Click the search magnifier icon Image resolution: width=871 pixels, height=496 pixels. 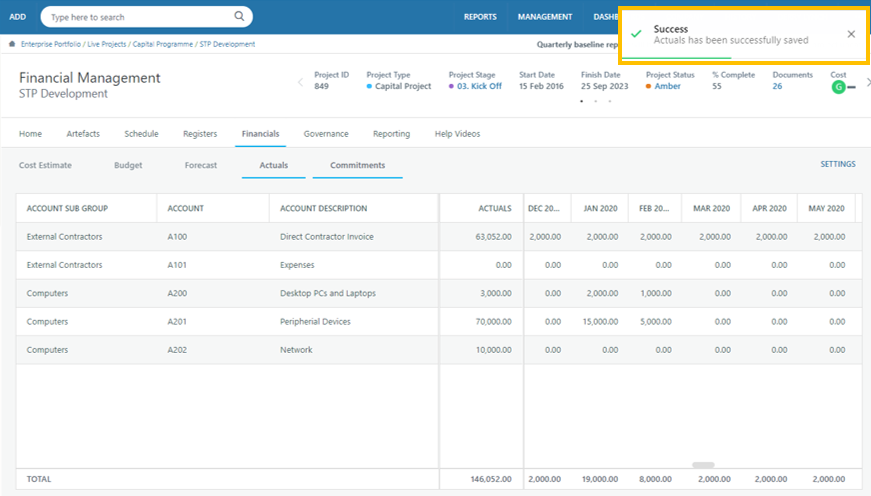239,16
